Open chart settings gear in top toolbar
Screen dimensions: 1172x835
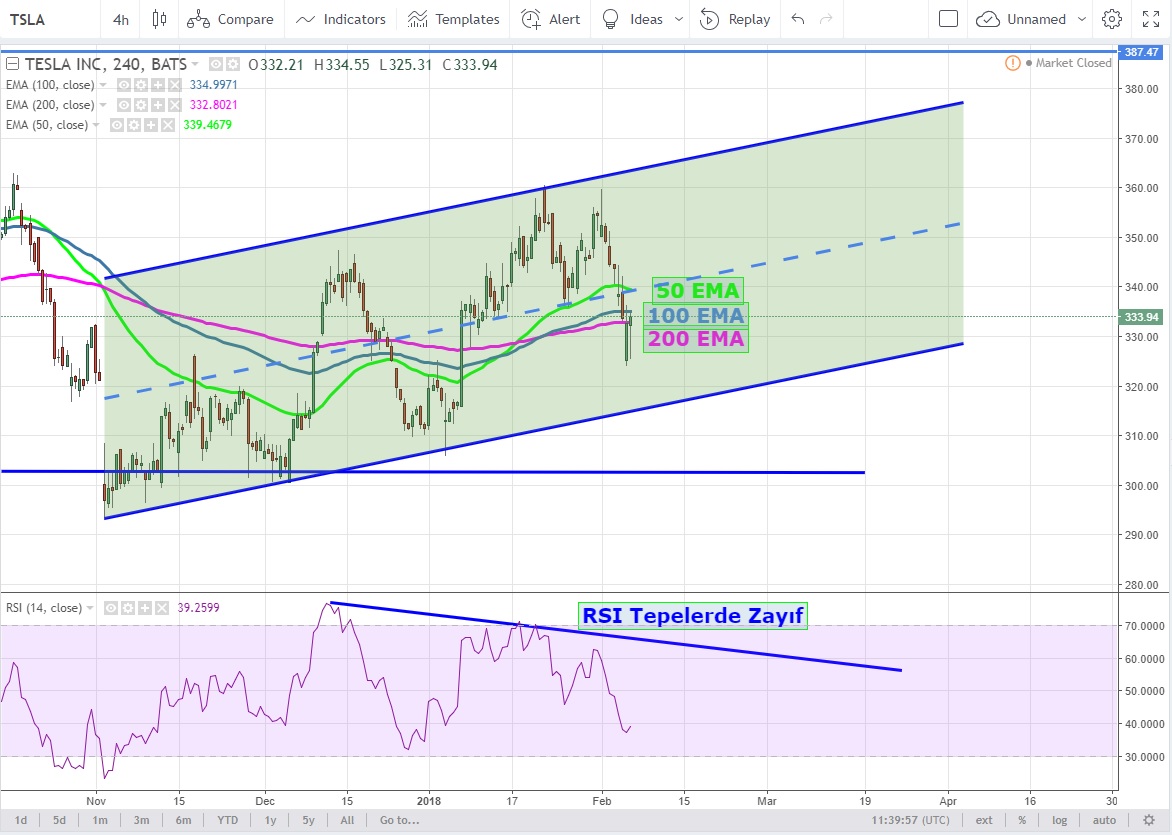pyautogui.click(x=1111, y=19)
